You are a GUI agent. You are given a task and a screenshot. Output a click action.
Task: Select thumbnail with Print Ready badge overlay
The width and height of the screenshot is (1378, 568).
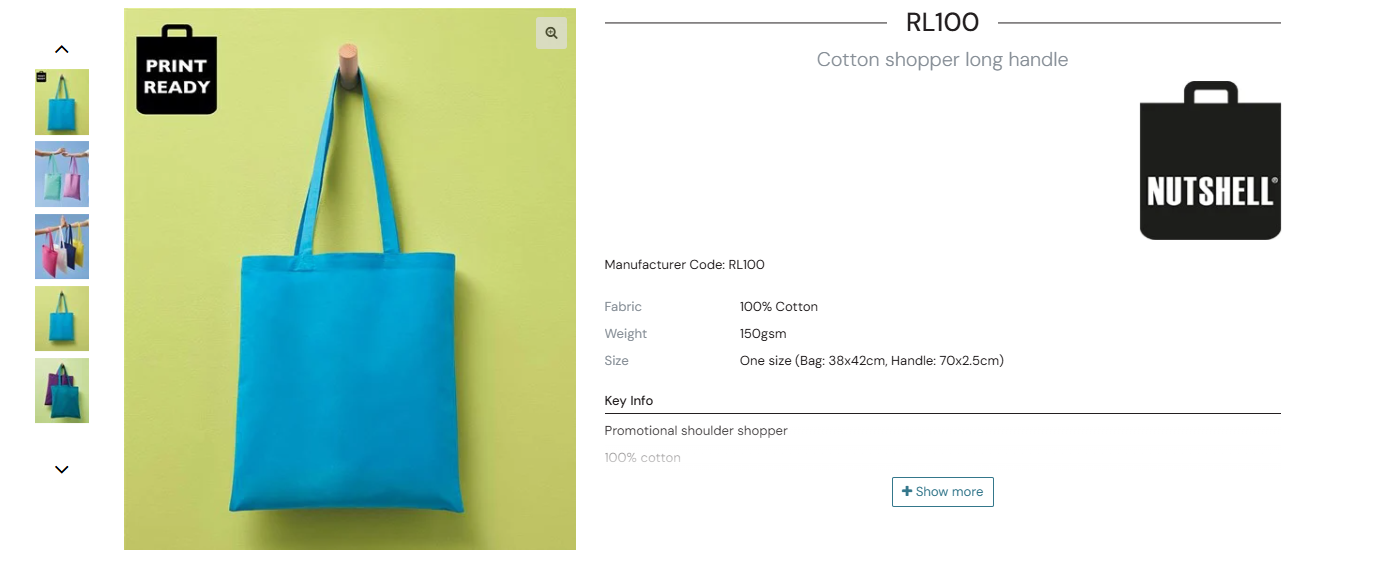click(62, 102)
